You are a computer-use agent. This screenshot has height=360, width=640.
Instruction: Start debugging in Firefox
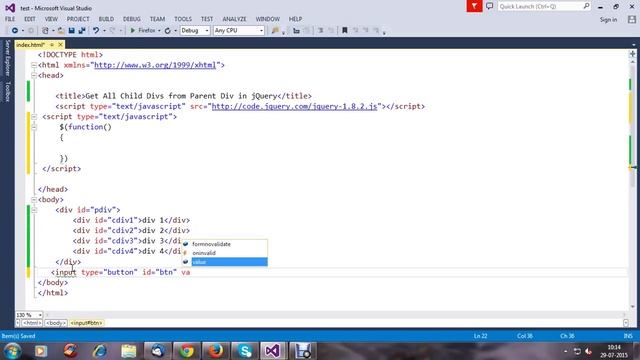(142, 31)
